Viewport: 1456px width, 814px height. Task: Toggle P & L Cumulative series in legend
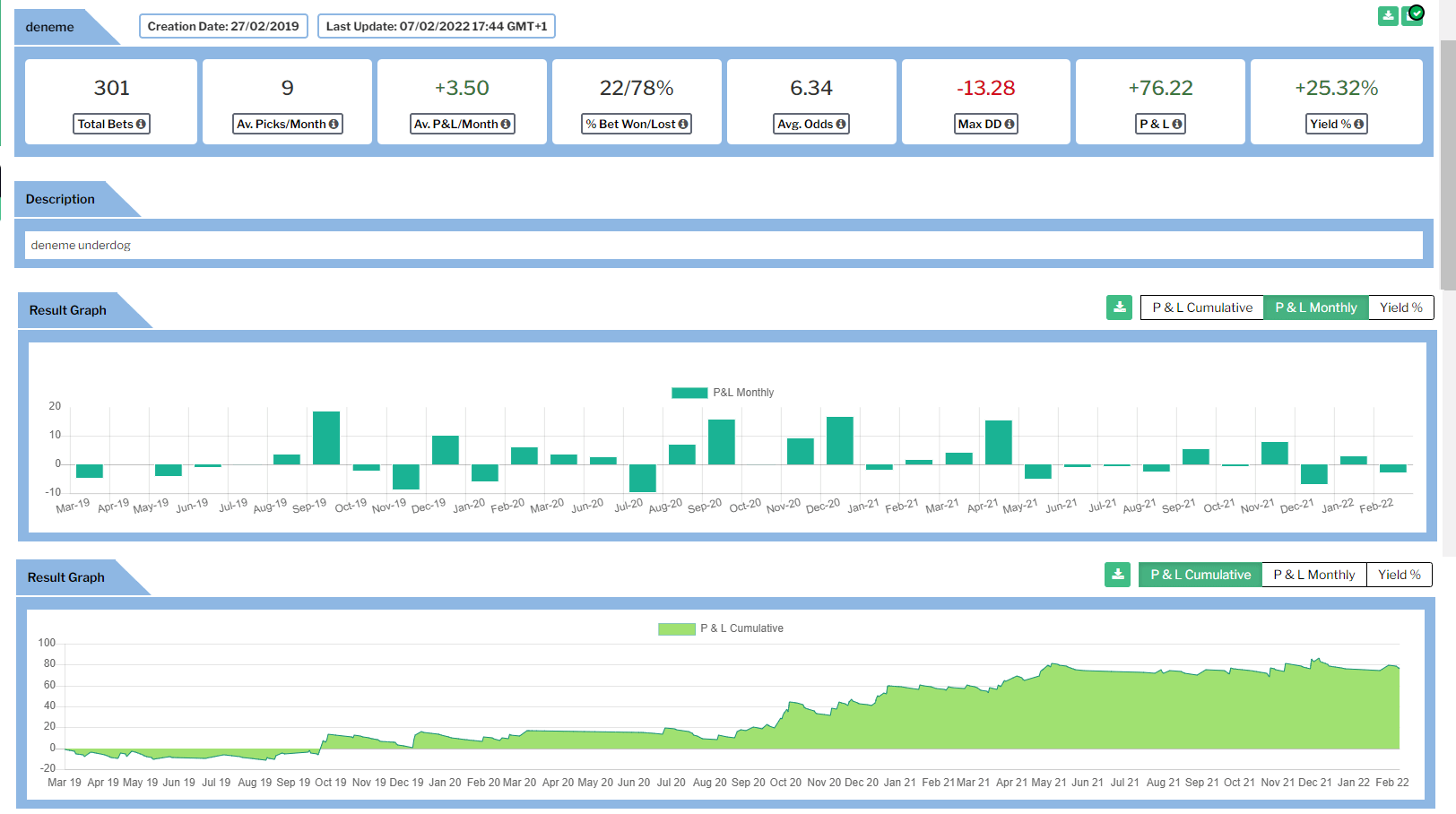point(721,628)
